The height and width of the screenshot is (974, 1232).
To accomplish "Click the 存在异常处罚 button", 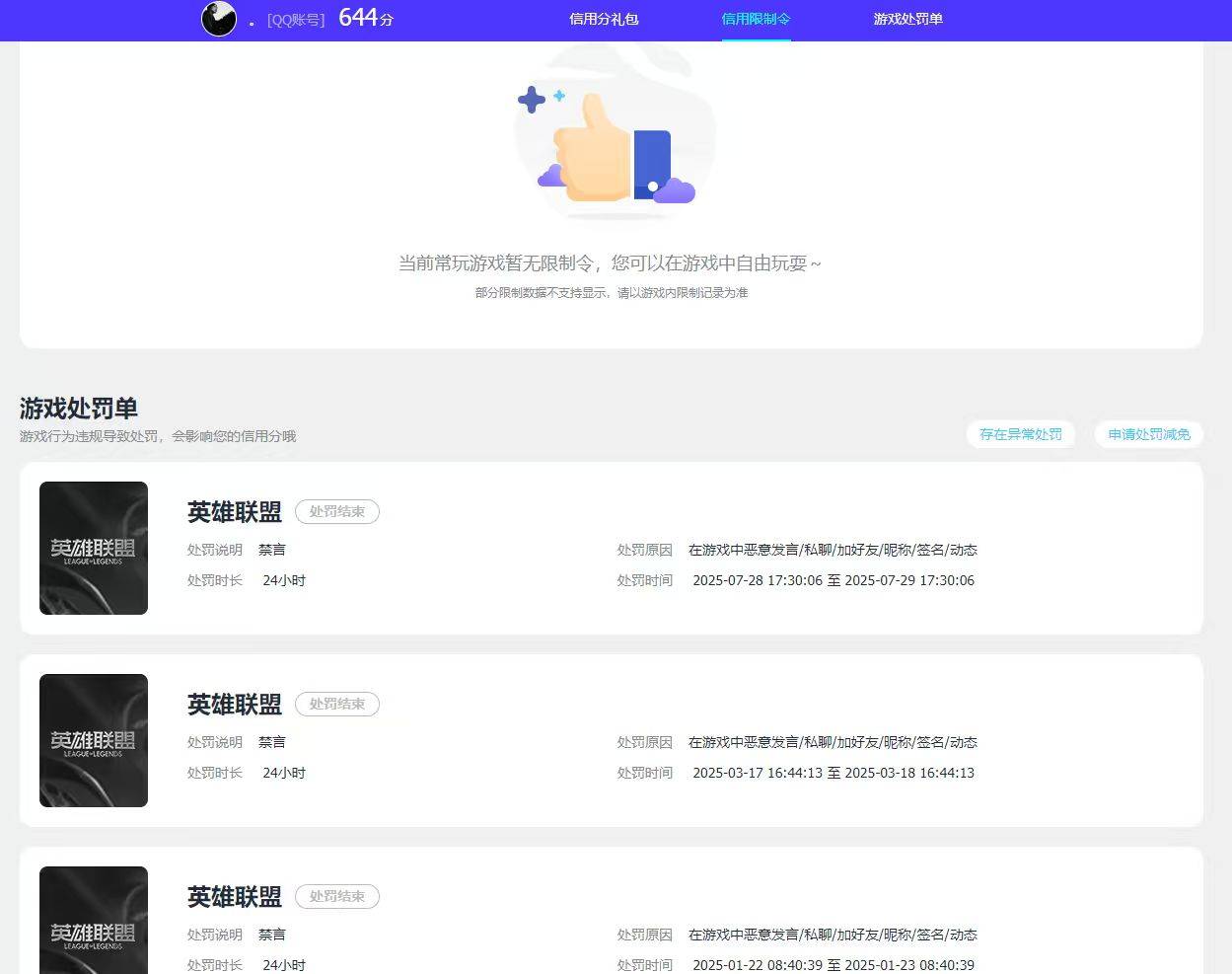I will pos(1021,434).
